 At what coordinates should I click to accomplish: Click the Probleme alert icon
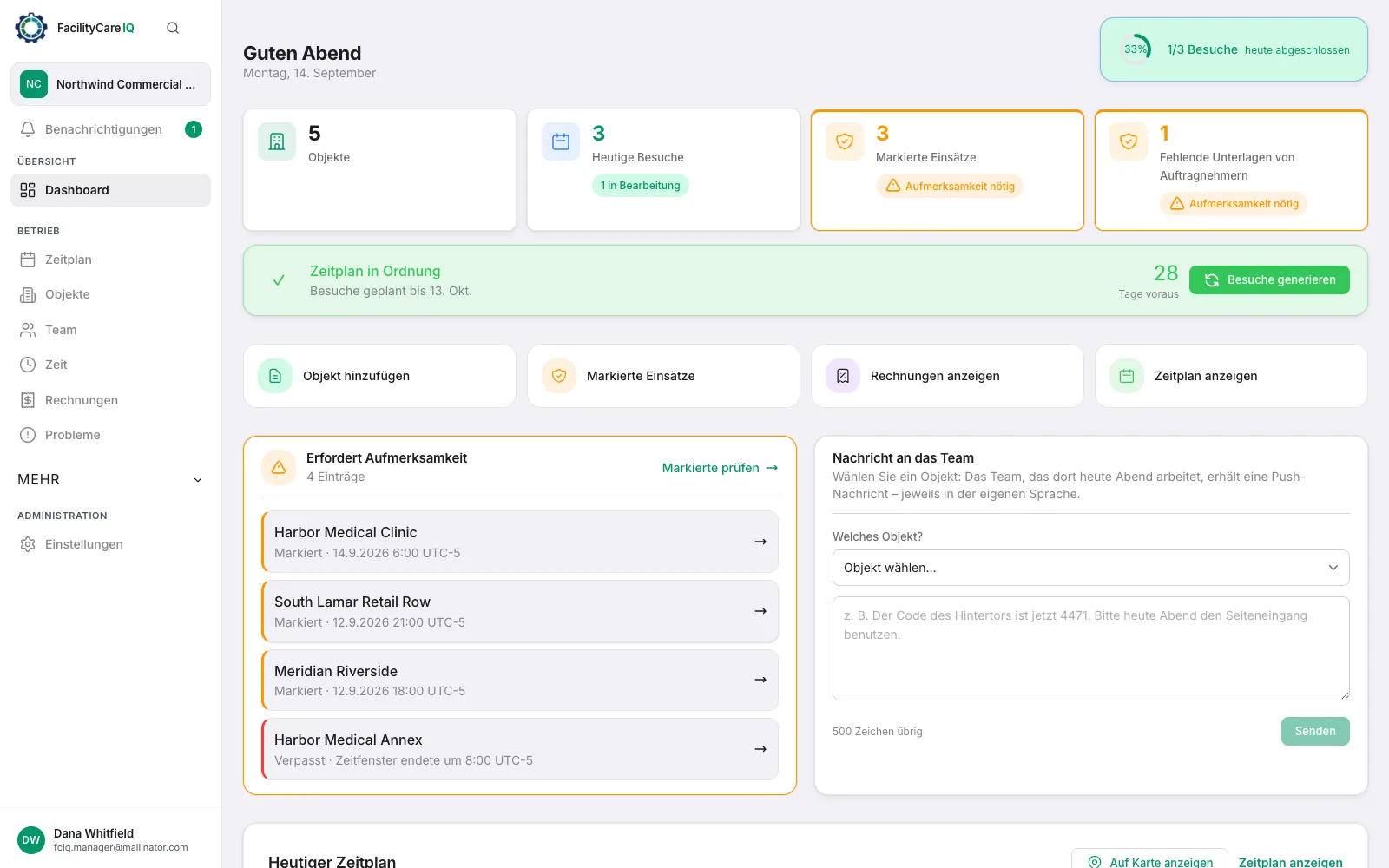pos(28,435)
